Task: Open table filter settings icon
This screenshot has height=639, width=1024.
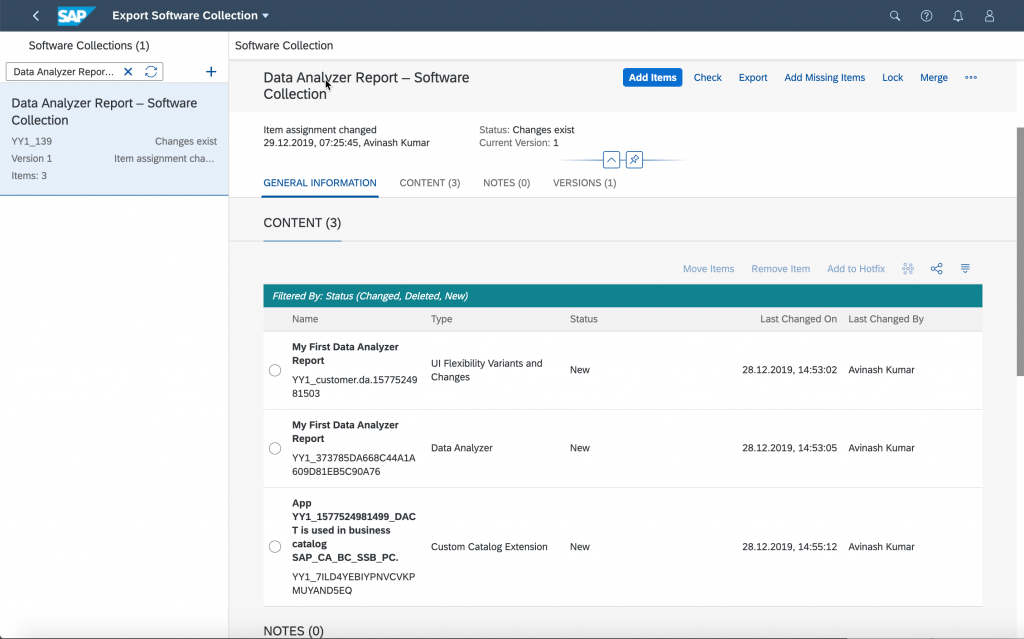Action: (x=965, y=269)
